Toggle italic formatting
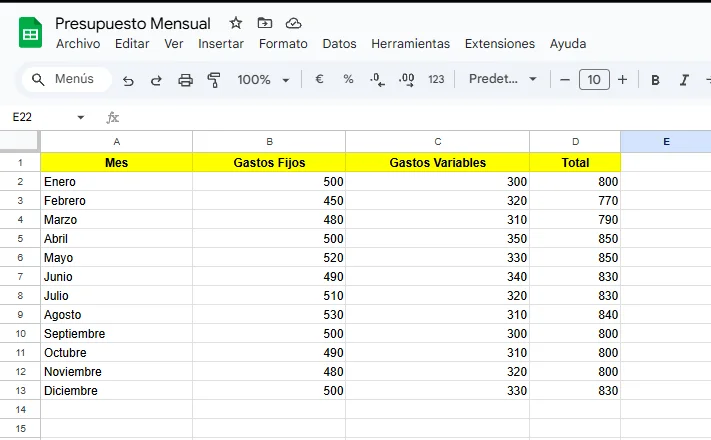The height and width of the screenshot is (440, 711). coord(684,80)
